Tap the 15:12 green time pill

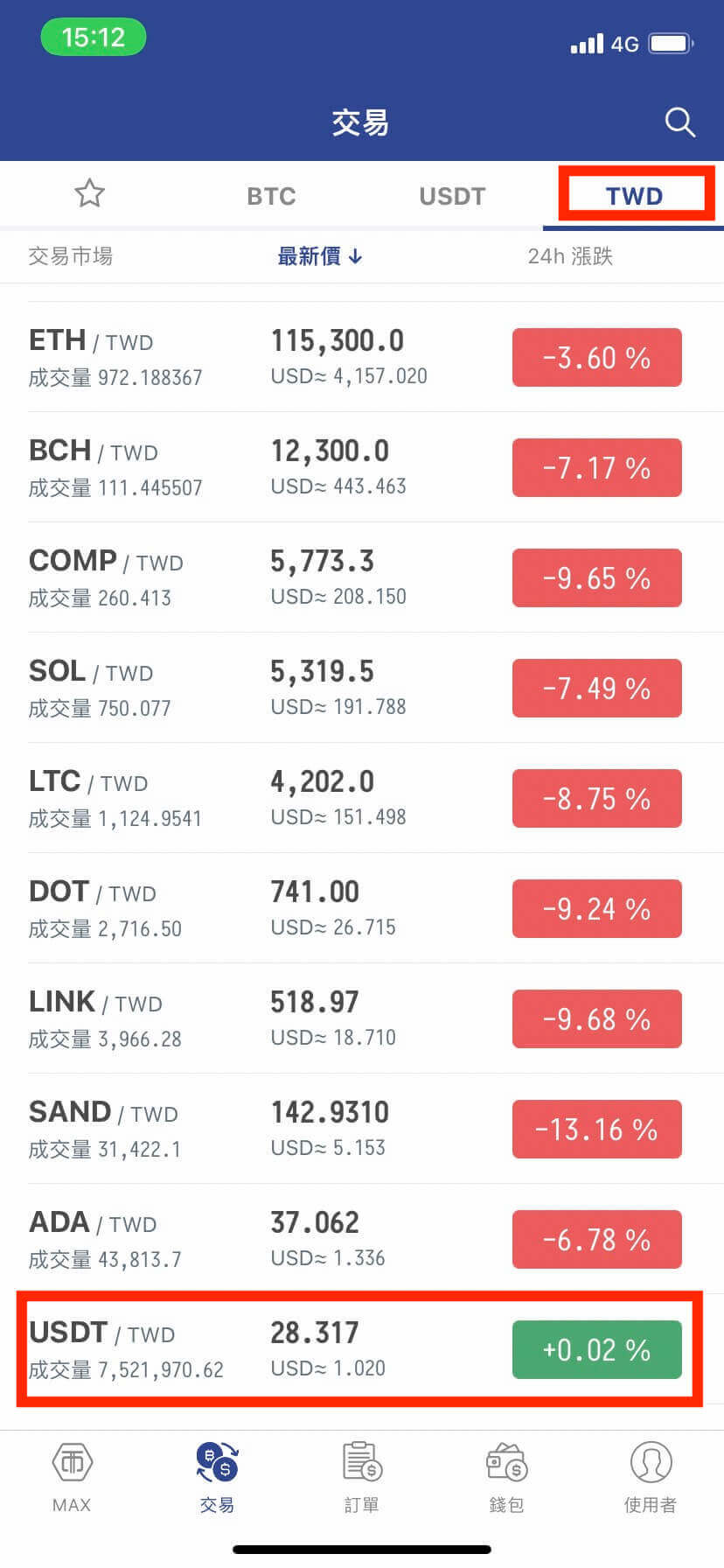click(94, 38)
